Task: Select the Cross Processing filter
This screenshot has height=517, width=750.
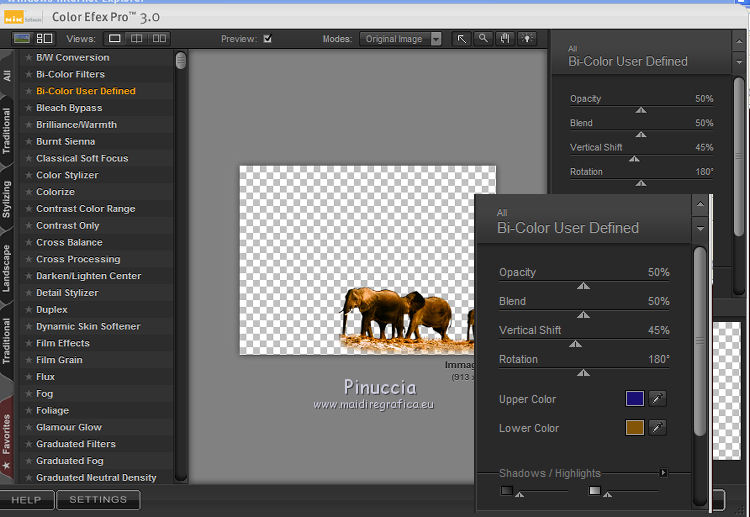Action: [x=78, y=259]
